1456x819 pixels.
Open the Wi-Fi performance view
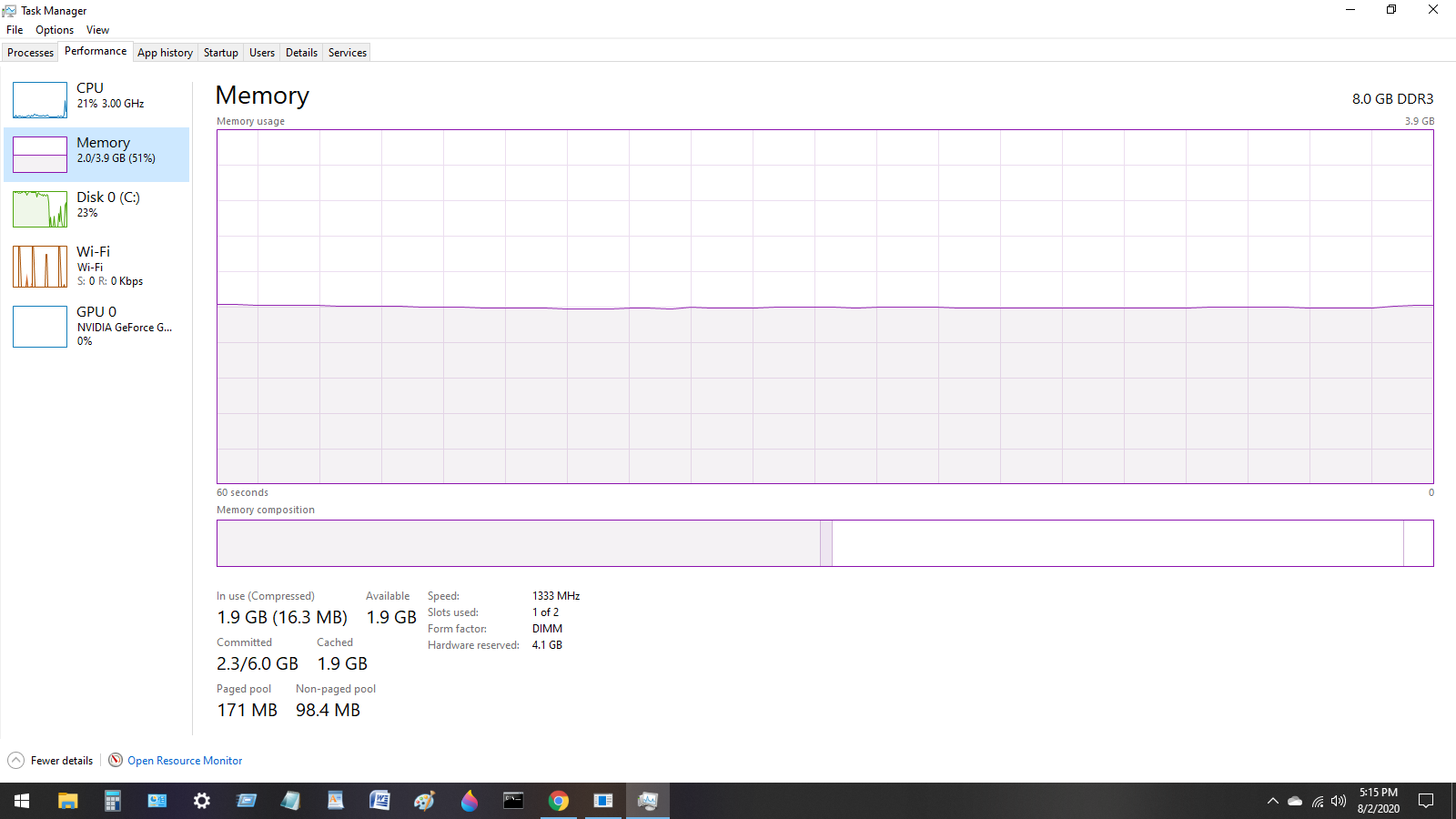pyautogui.click(x=96, y=267)
